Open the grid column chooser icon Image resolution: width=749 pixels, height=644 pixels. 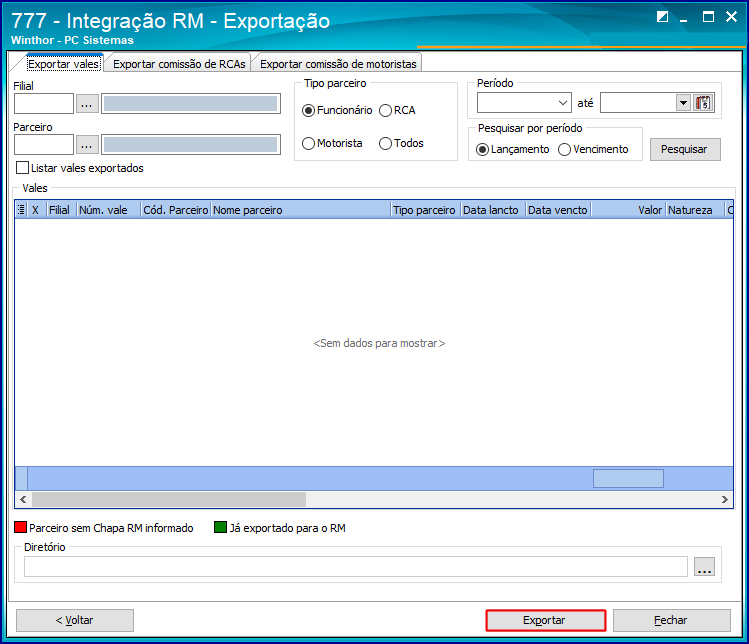(21, 210)
